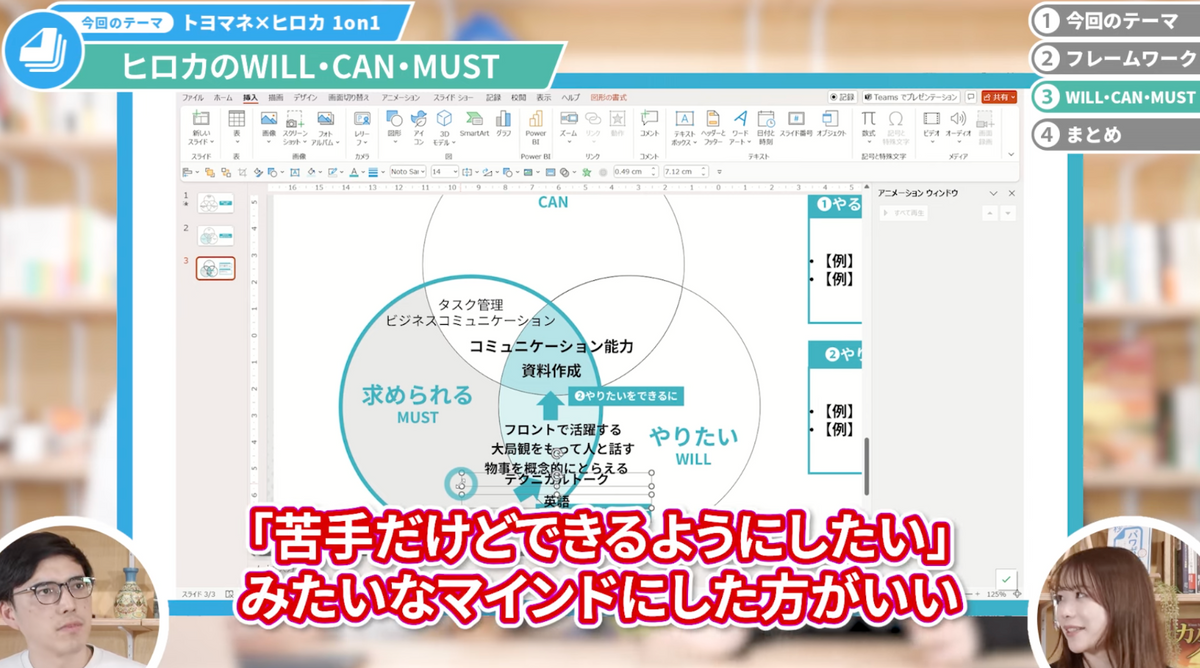Insert a chart with the グラフ icon

pyautogui.click(x=503, y=124)
